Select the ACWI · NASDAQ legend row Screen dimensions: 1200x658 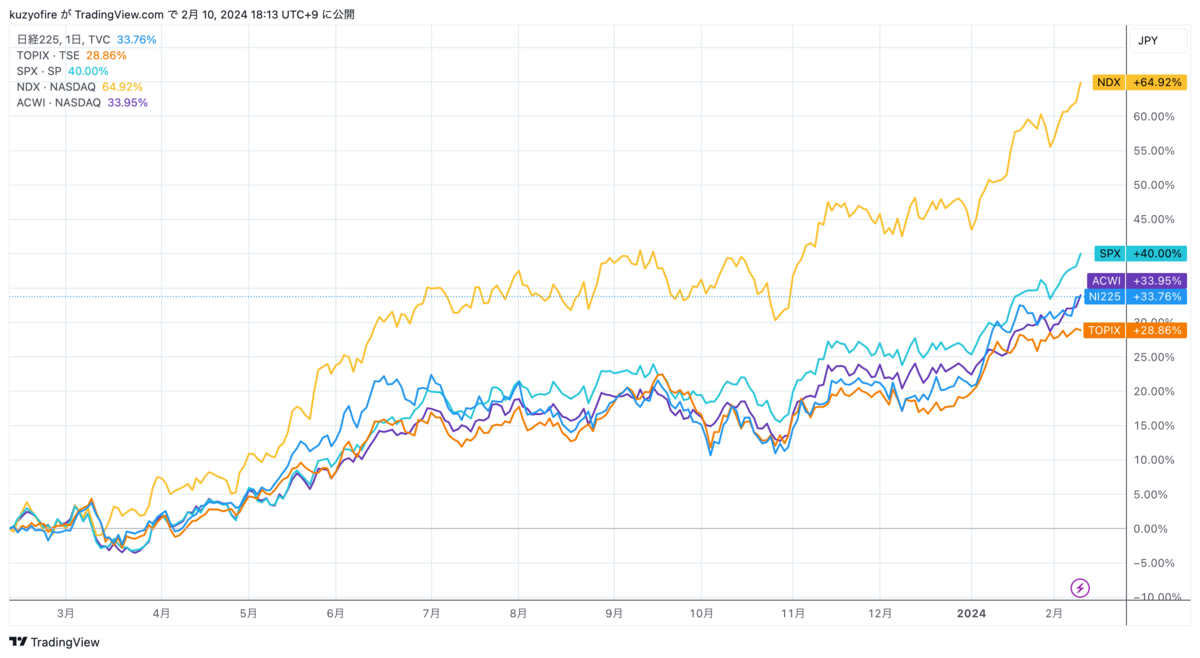point(82,103)
